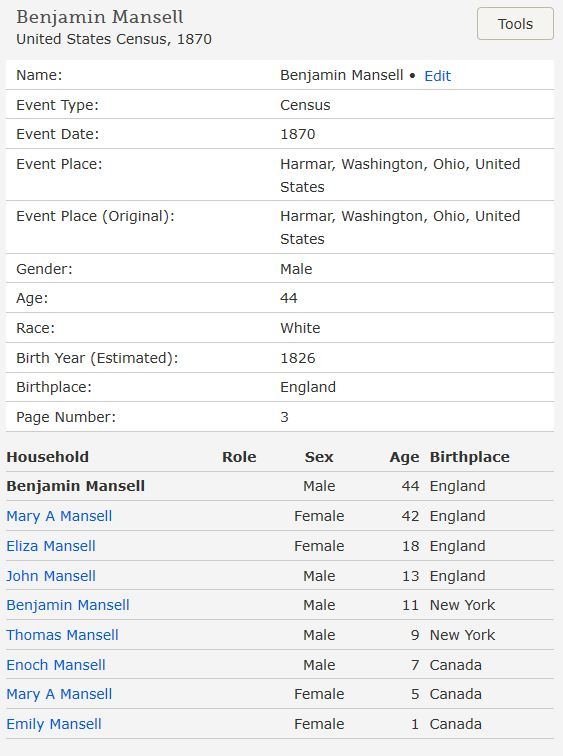The image size is (563, 756).
Task: View John Mansell's census record
Action: [x=51, y=576]
